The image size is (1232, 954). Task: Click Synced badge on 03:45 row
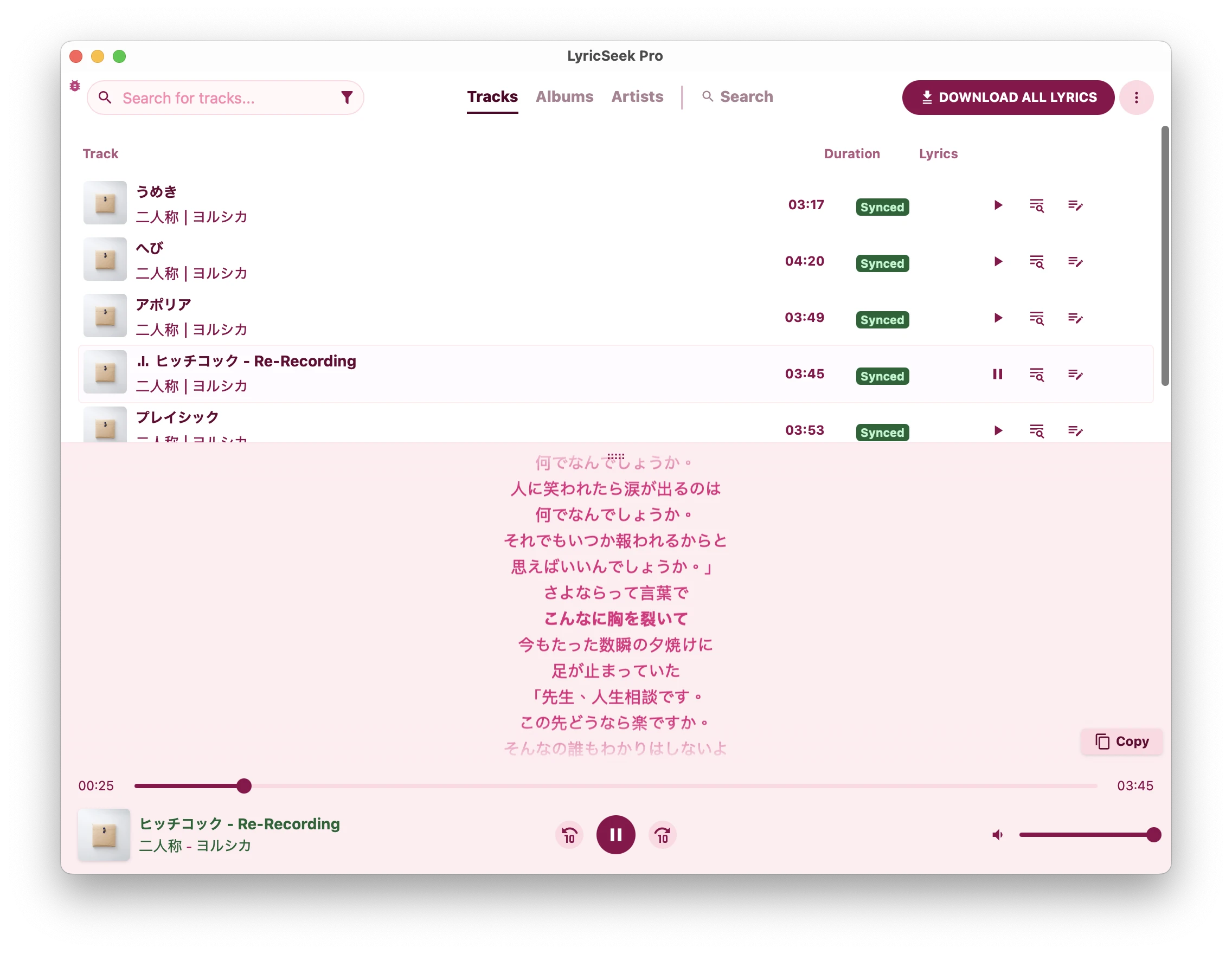(x=882, y=376)
